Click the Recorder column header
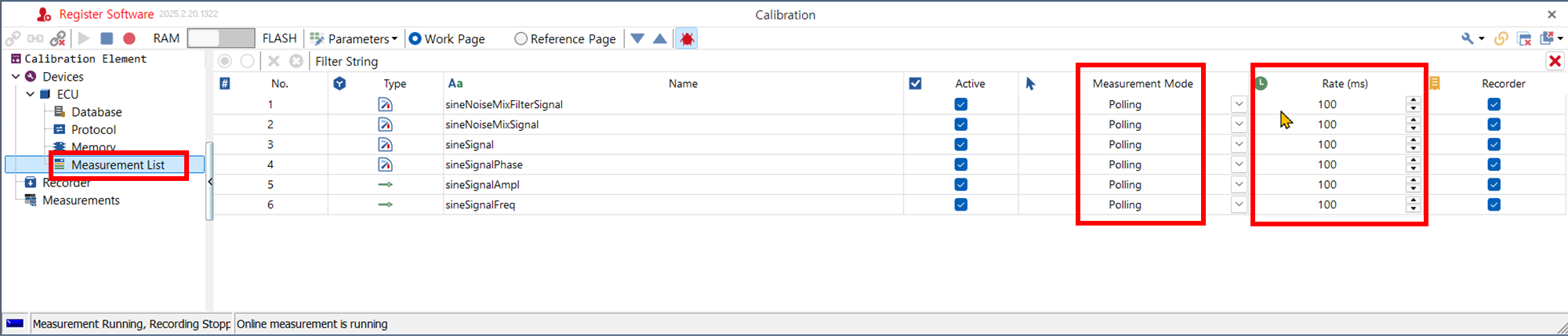Screen dimensions: 1568x336 point(1503,83)
